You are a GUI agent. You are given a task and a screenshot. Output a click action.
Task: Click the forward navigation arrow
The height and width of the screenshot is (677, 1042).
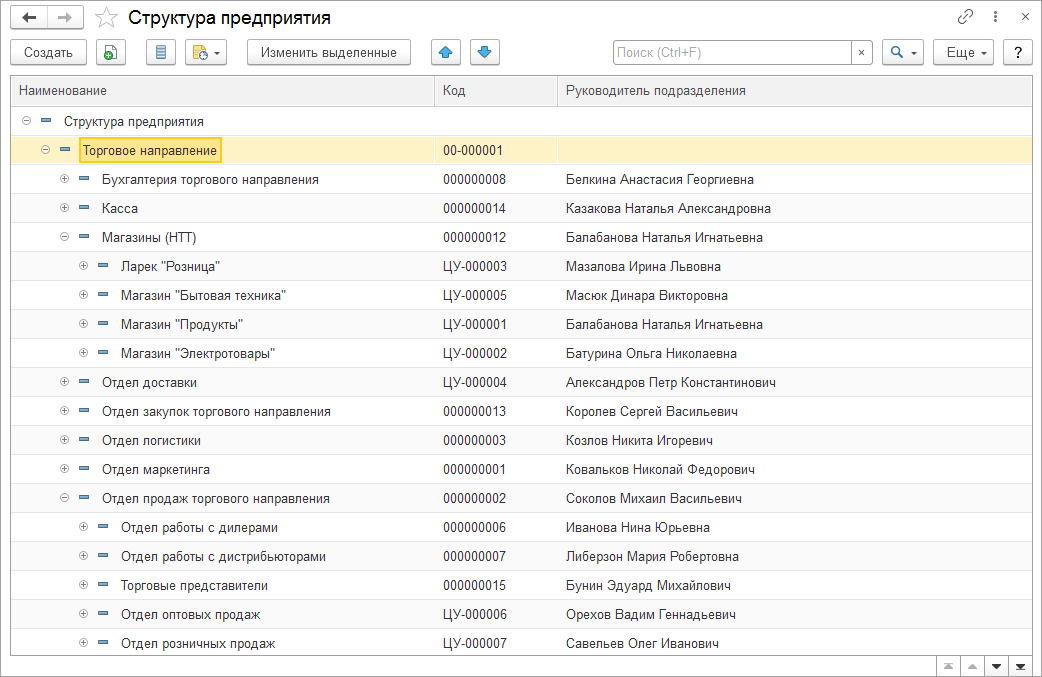[x=65, y=18]
